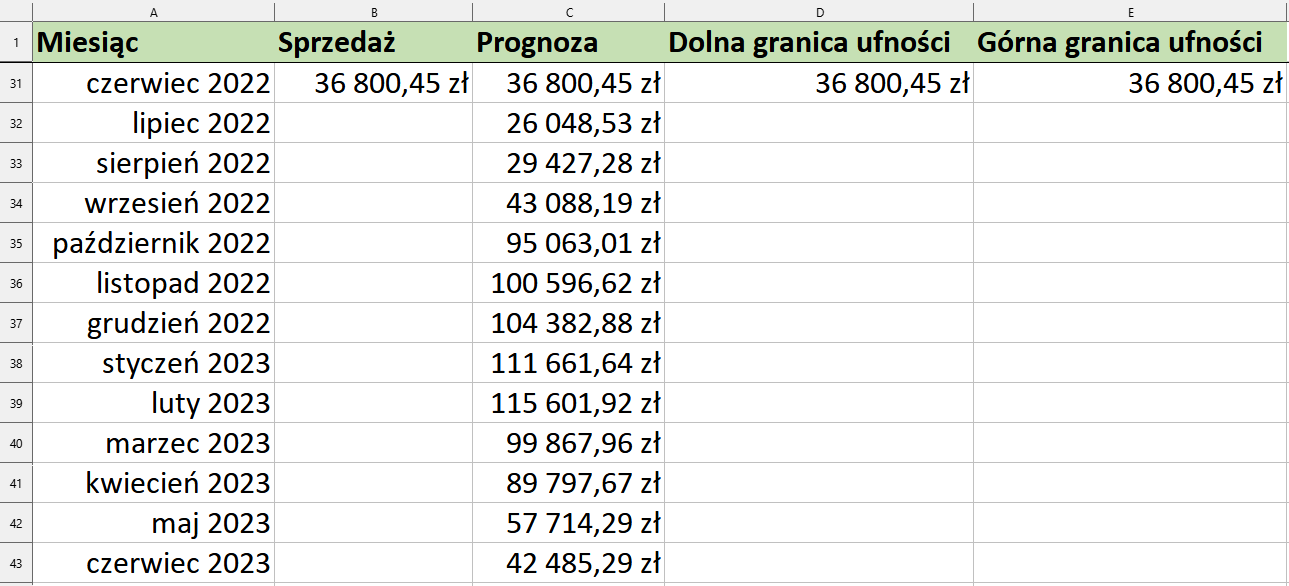Select column E header

click(1131, 11)
